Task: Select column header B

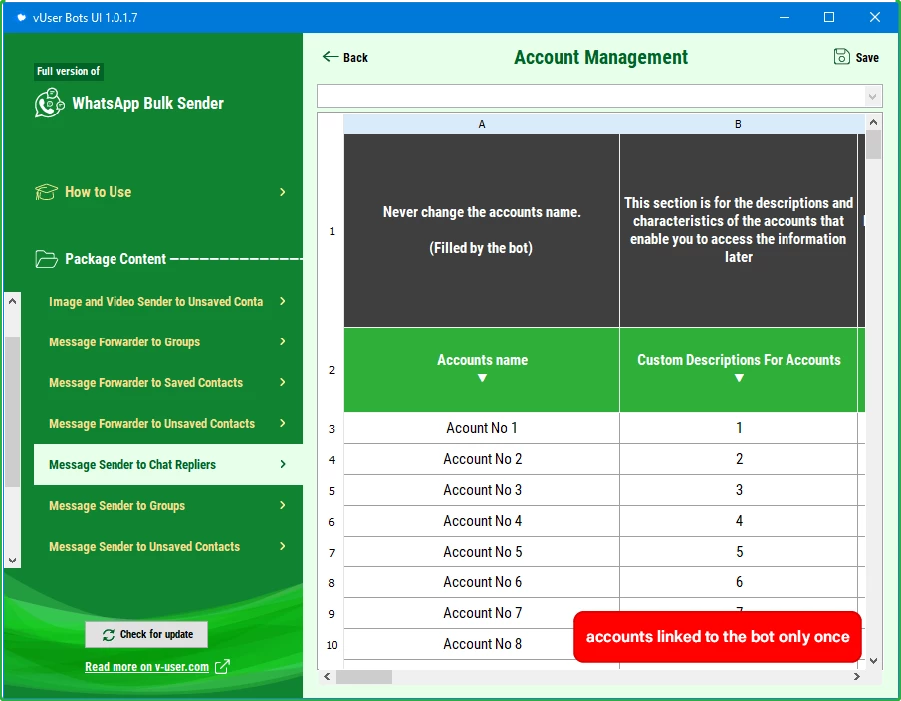Action: pos(738,124)
